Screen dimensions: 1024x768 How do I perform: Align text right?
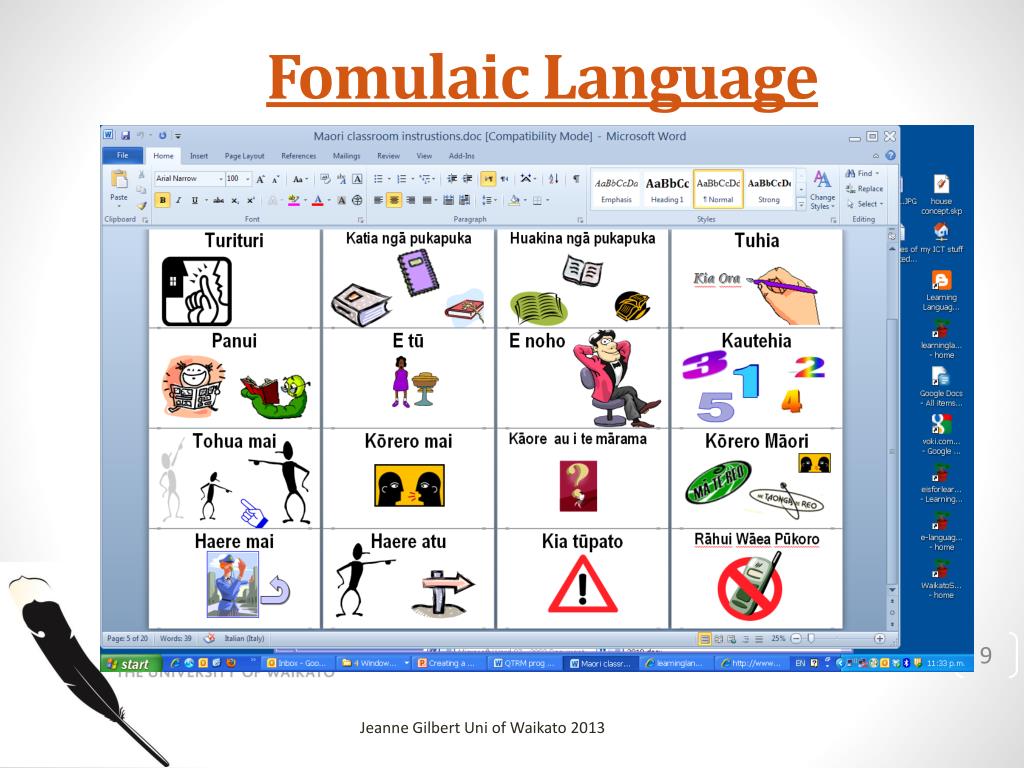tap(410, 200)
